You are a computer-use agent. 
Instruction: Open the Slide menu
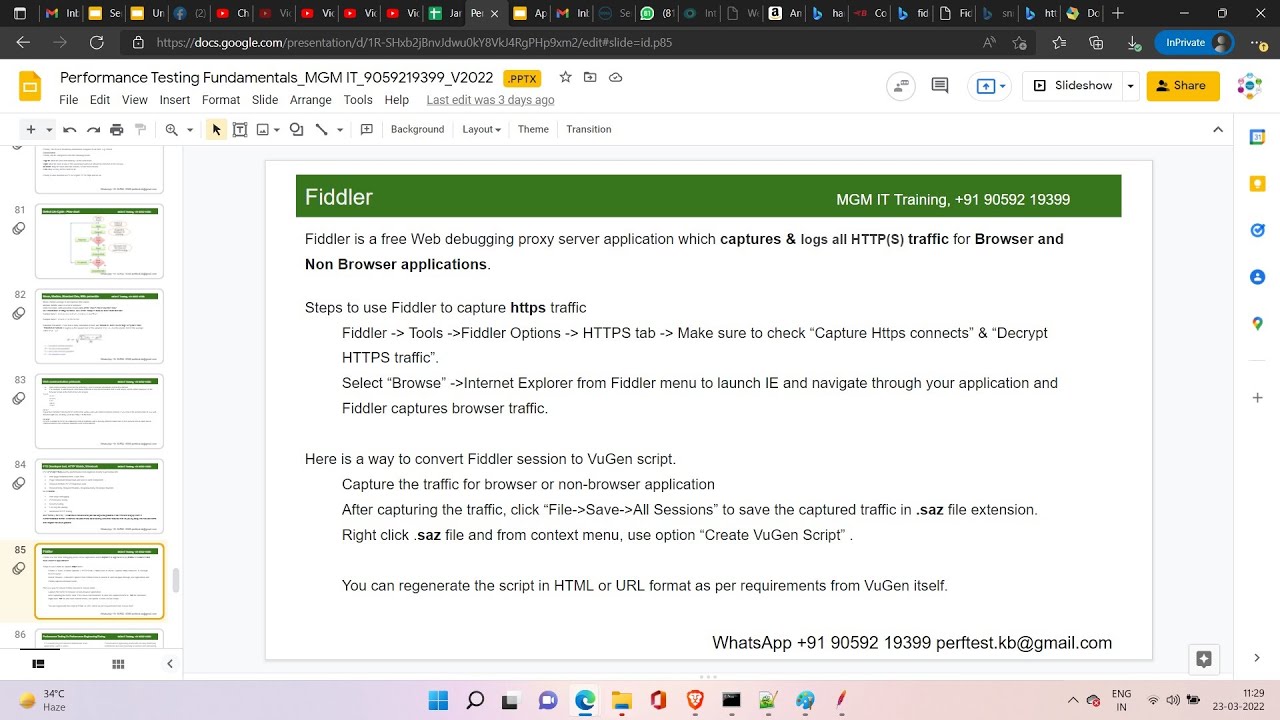[265, 100]
